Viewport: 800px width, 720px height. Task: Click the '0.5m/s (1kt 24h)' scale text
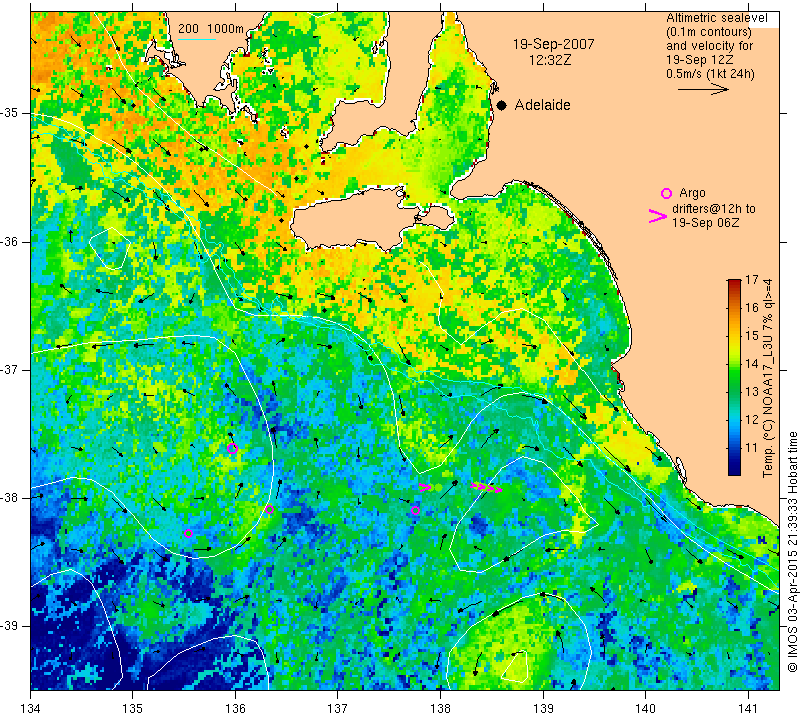click(x=710, y=74)
